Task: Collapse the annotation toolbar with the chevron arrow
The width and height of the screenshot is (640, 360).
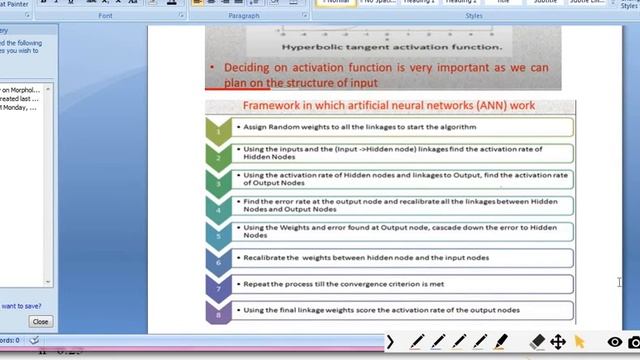Action: (390, 342)
